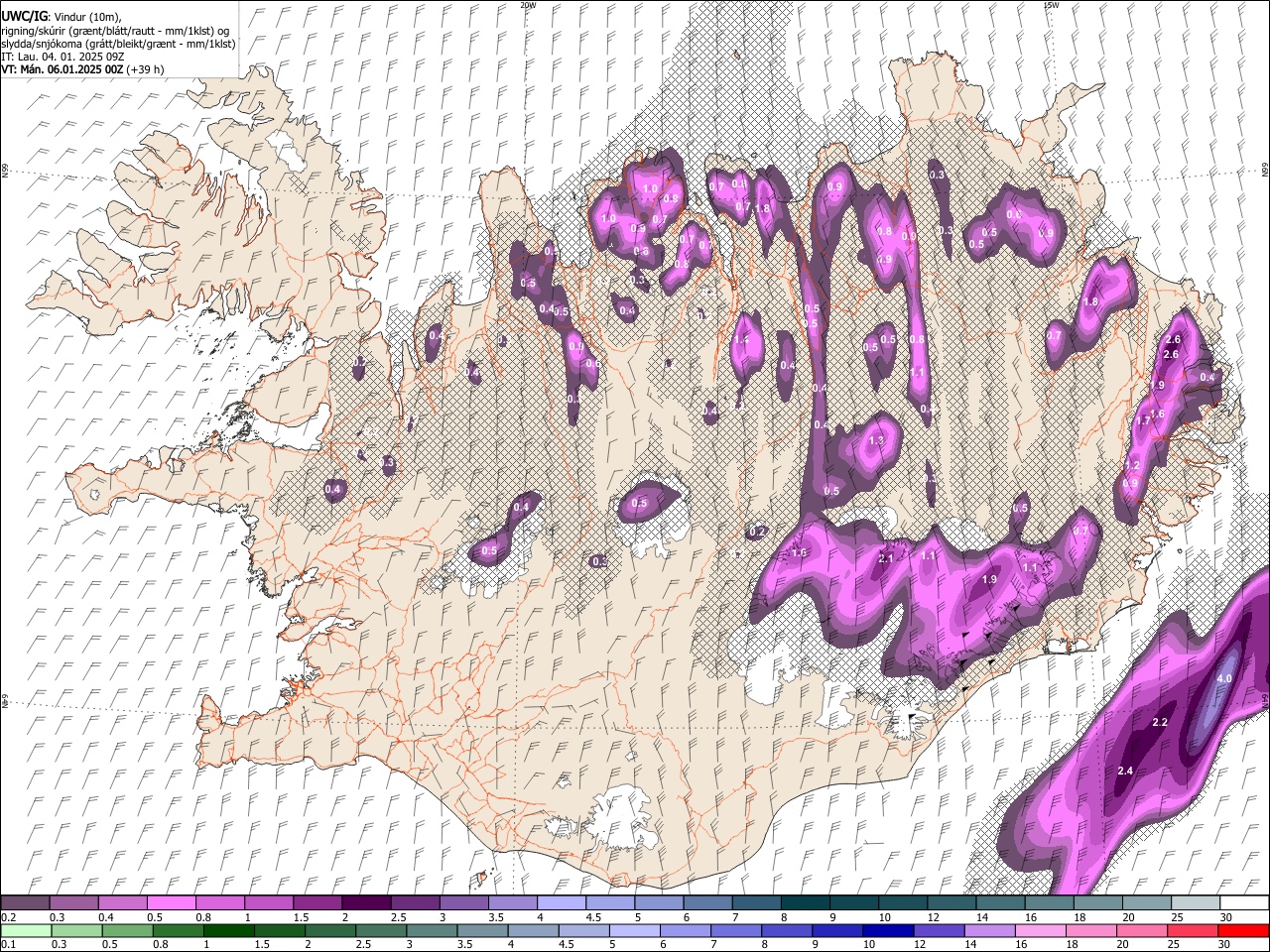Select the initial time "IT: Lau. 04. 01. 2025 09Z"
The height and width of the screenshot is (952, 1270).
[x=63, y=57]
